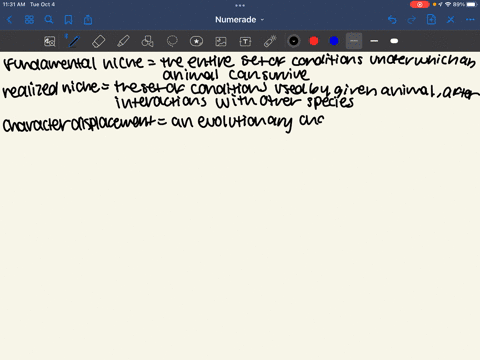Select the Eraser tool
Screen dimensions: 480x360
pos(98,41)
